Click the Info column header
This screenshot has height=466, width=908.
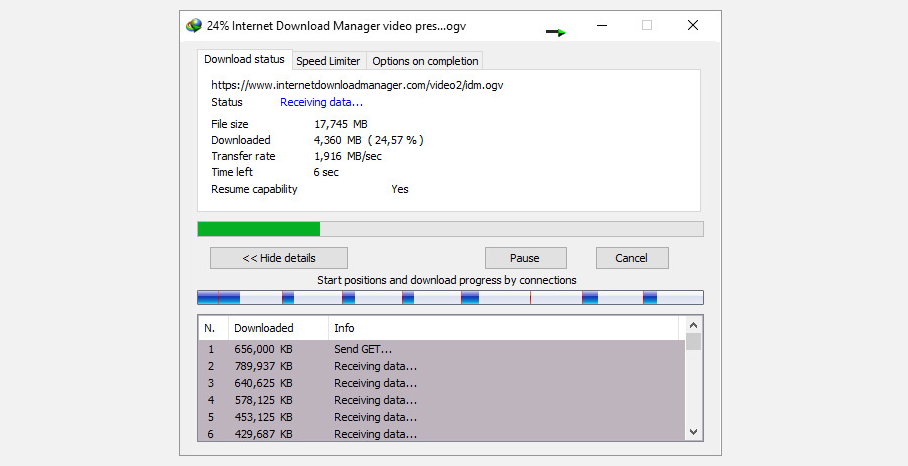(x=503, y=328)
